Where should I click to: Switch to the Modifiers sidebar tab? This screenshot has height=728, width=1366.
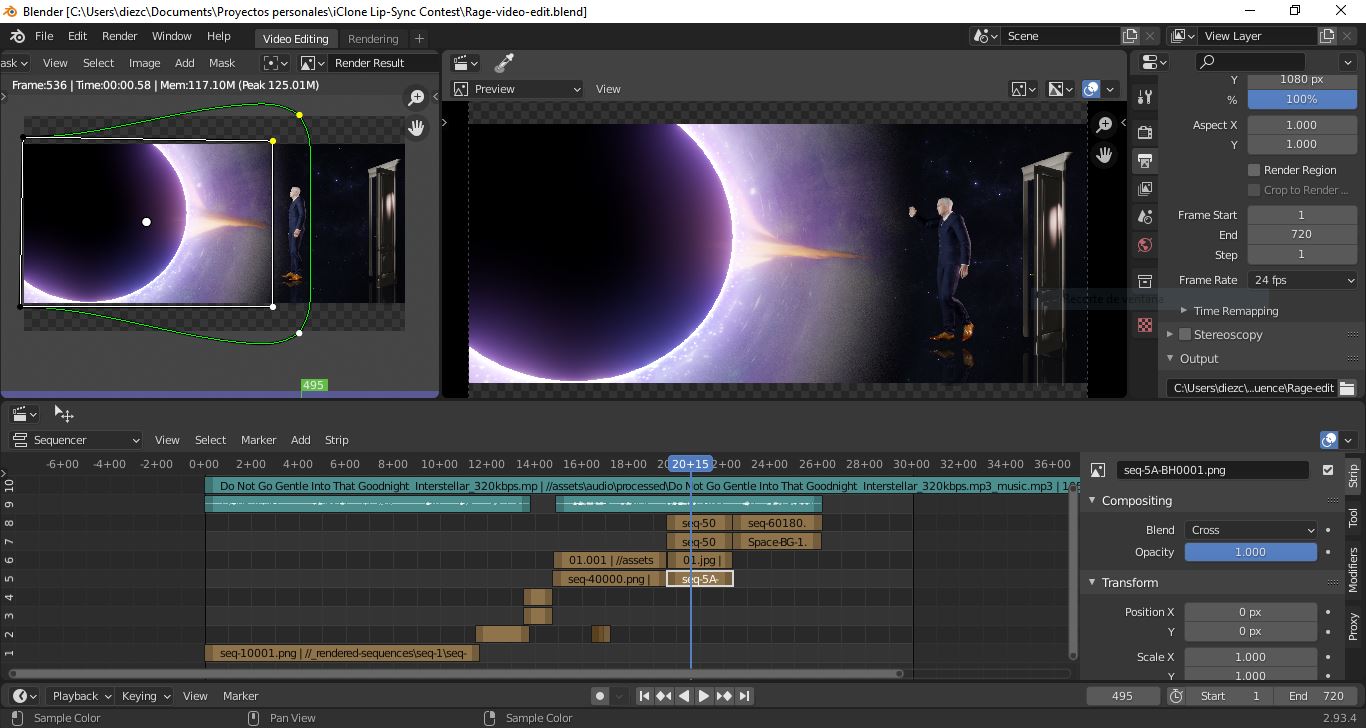[1353, 570]
